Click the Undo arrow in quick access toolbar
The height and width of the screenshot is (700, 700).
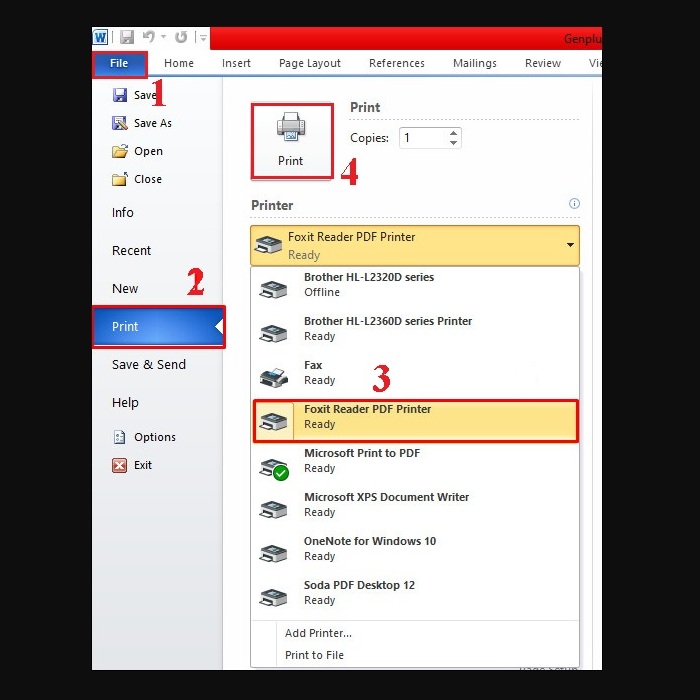(x=149, y=37)
